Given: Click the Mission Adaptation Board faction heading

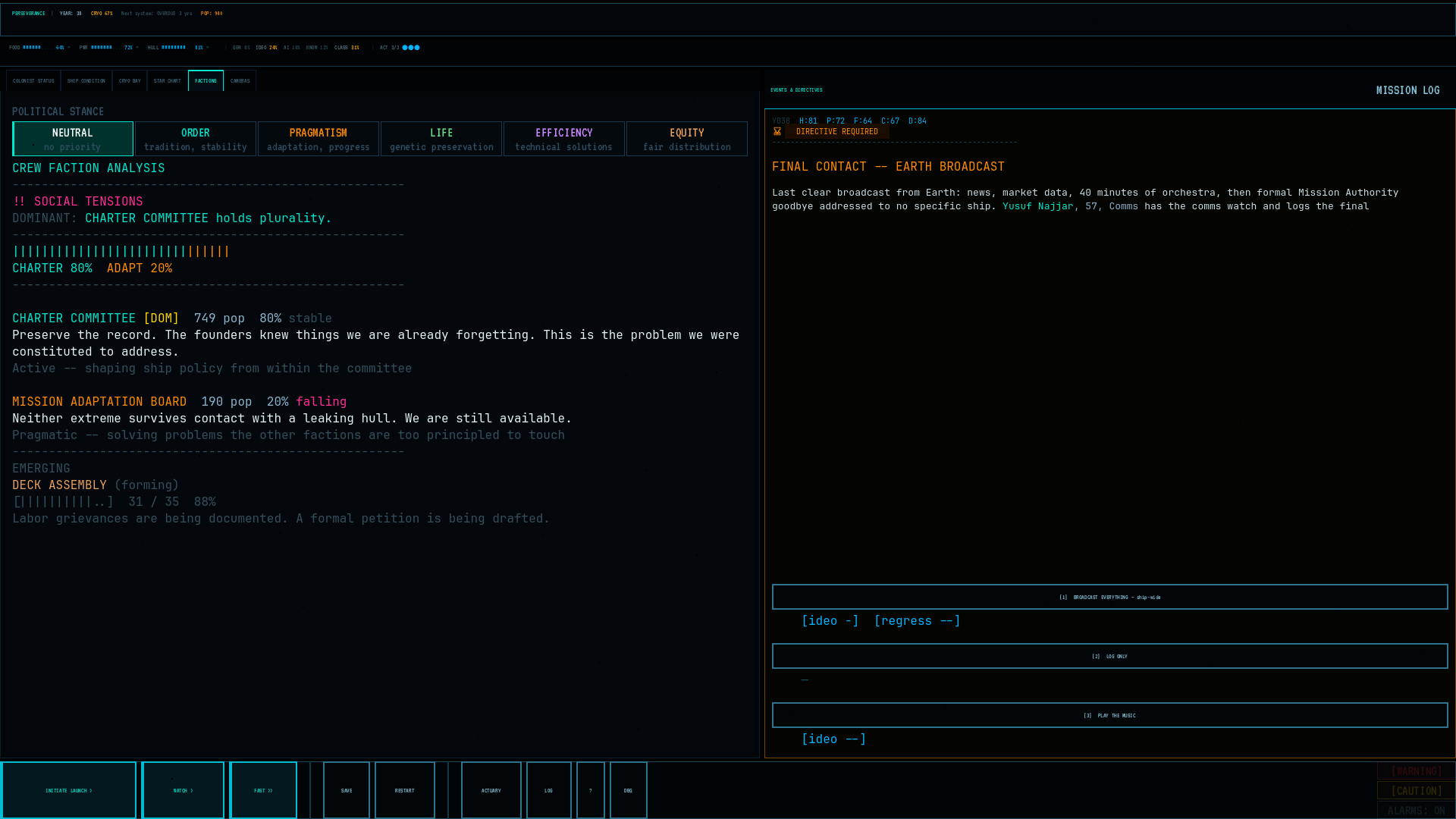Looking at the screenshot, I should 99,402.
